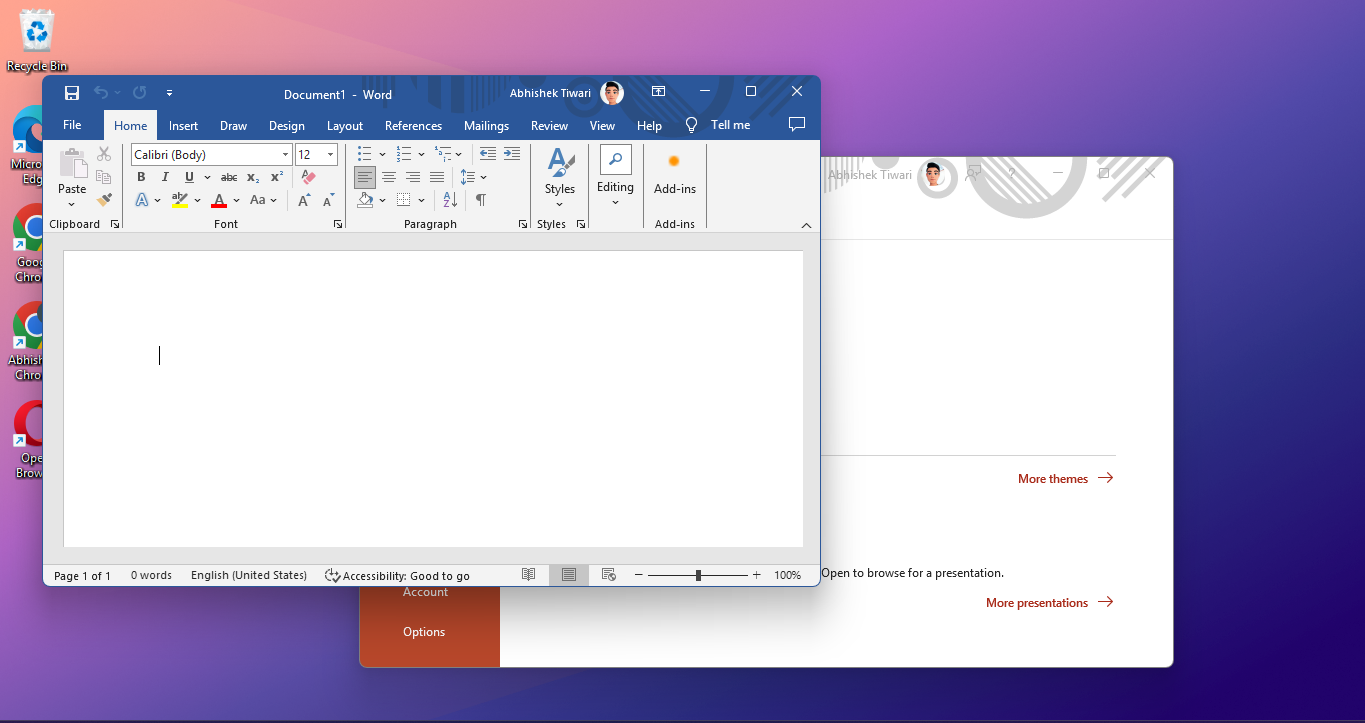Open Options in PowerPoint sidebar
This screenshot has height=723, width=1365.
424,632
